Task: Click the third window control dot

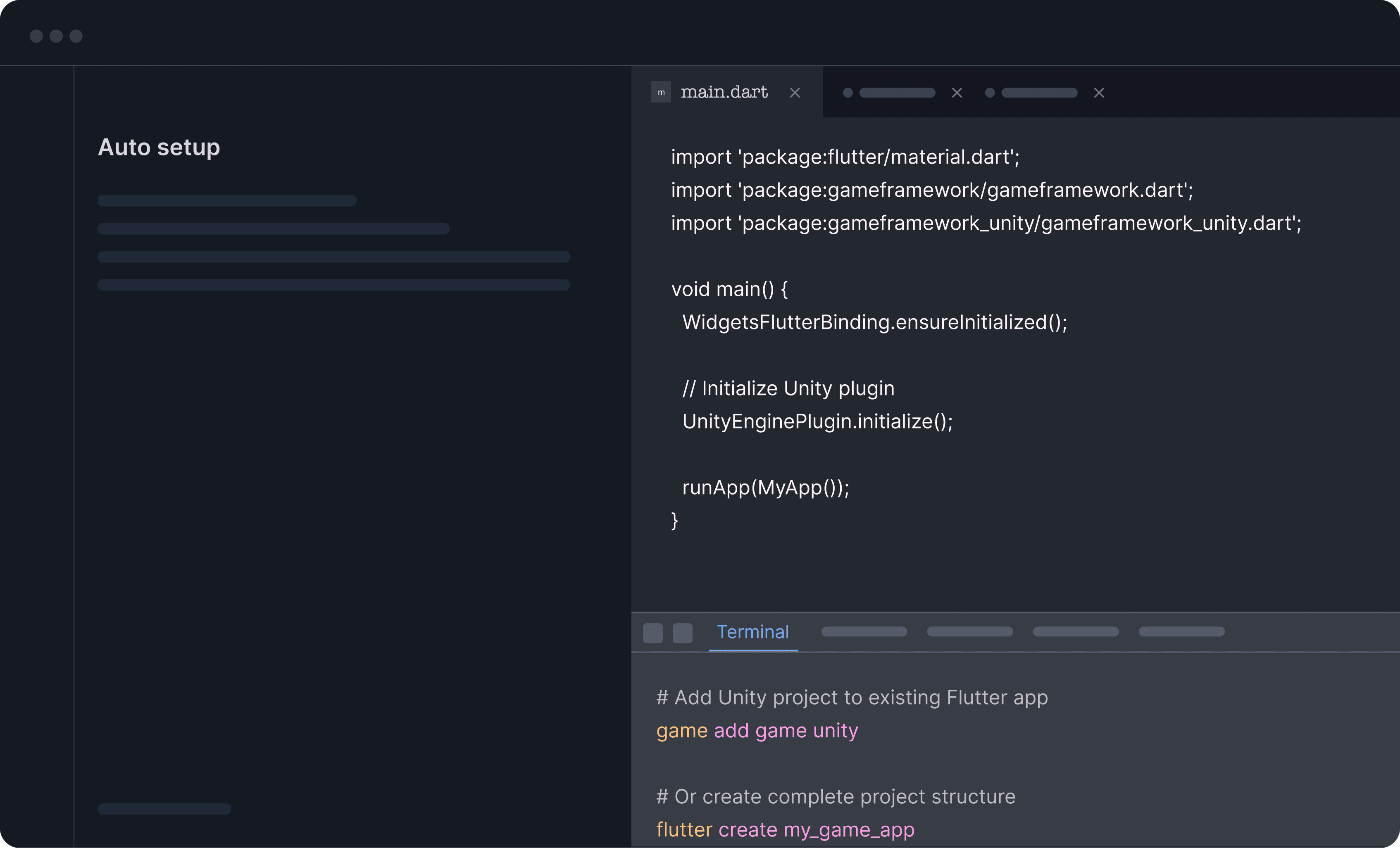Action: [x=76, y=36]
